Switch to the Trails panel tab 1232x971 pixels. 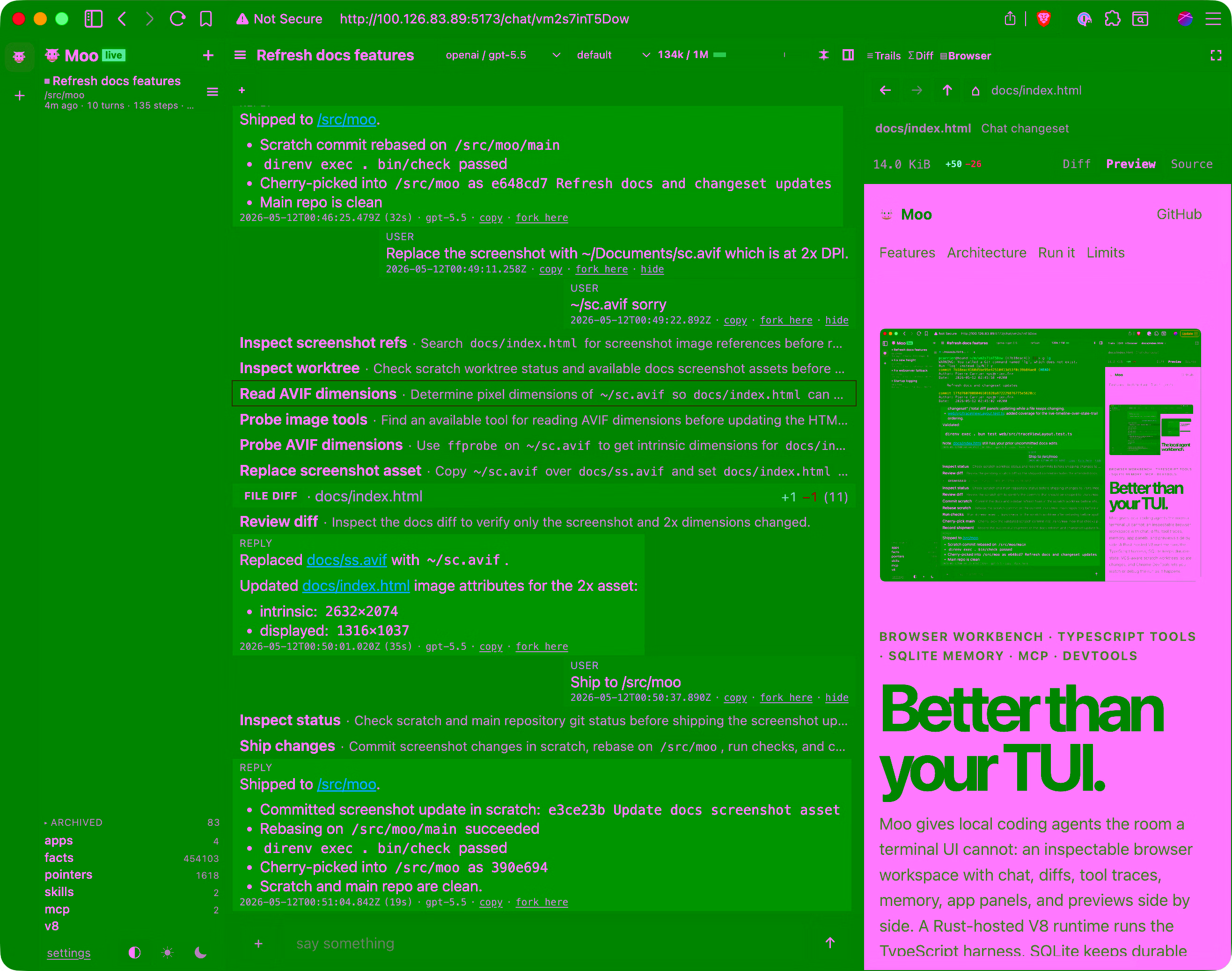click(884, 56)
